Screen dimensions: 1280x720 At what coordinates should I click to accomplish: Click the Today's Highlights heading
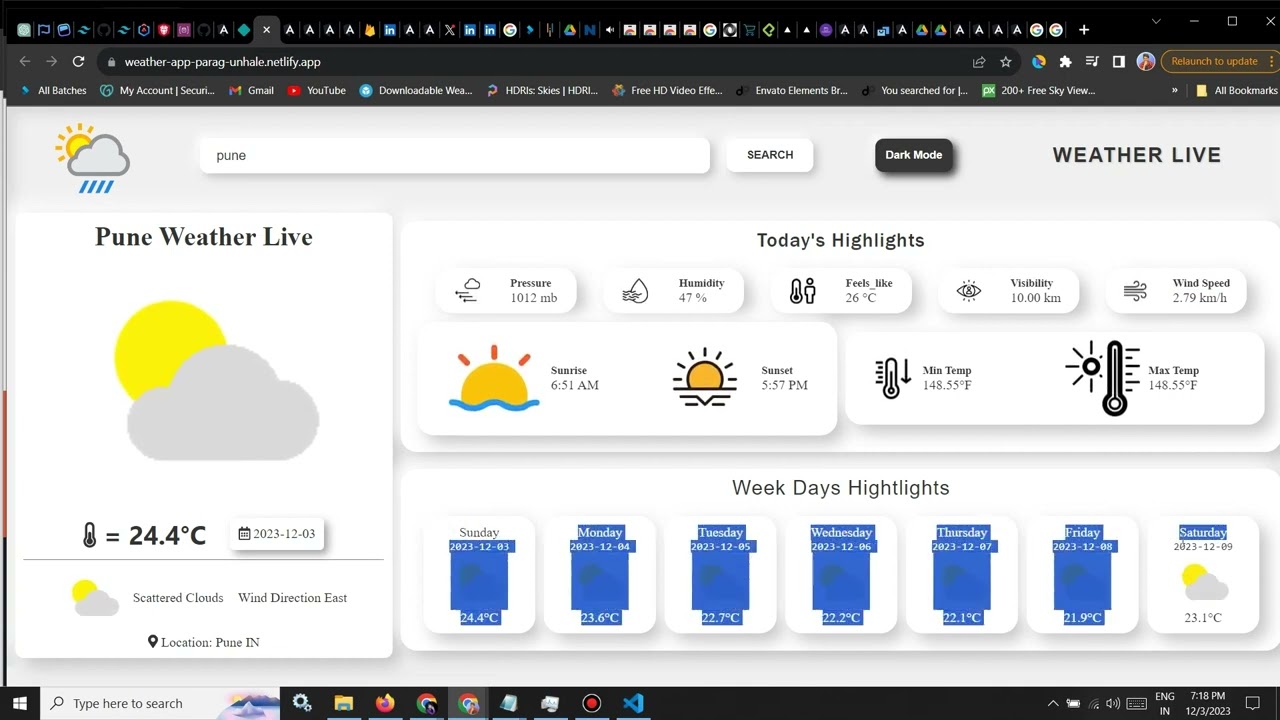[x=841, y=240]
